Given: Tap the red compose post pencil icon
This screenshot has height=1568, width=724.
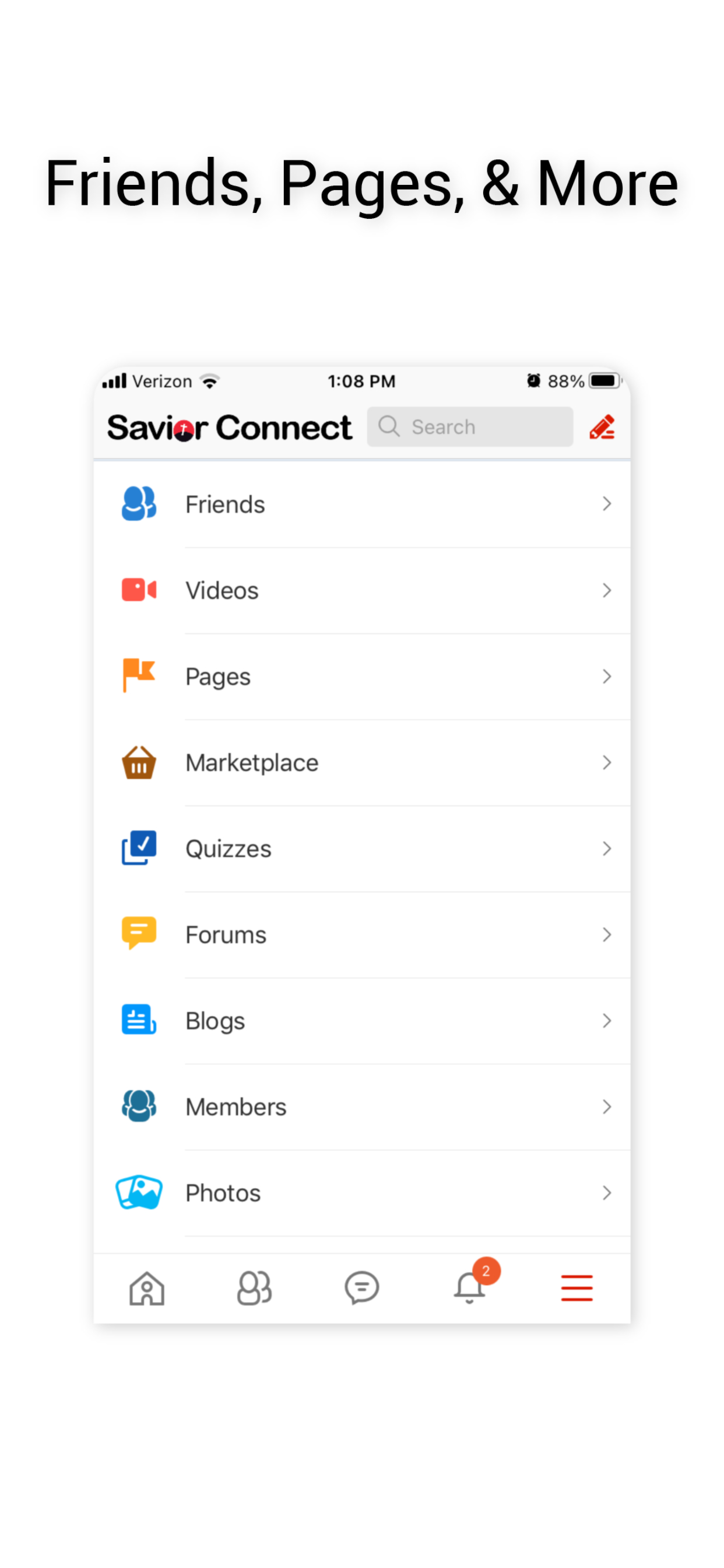Looking at the screenshot, I should [602, 428].
